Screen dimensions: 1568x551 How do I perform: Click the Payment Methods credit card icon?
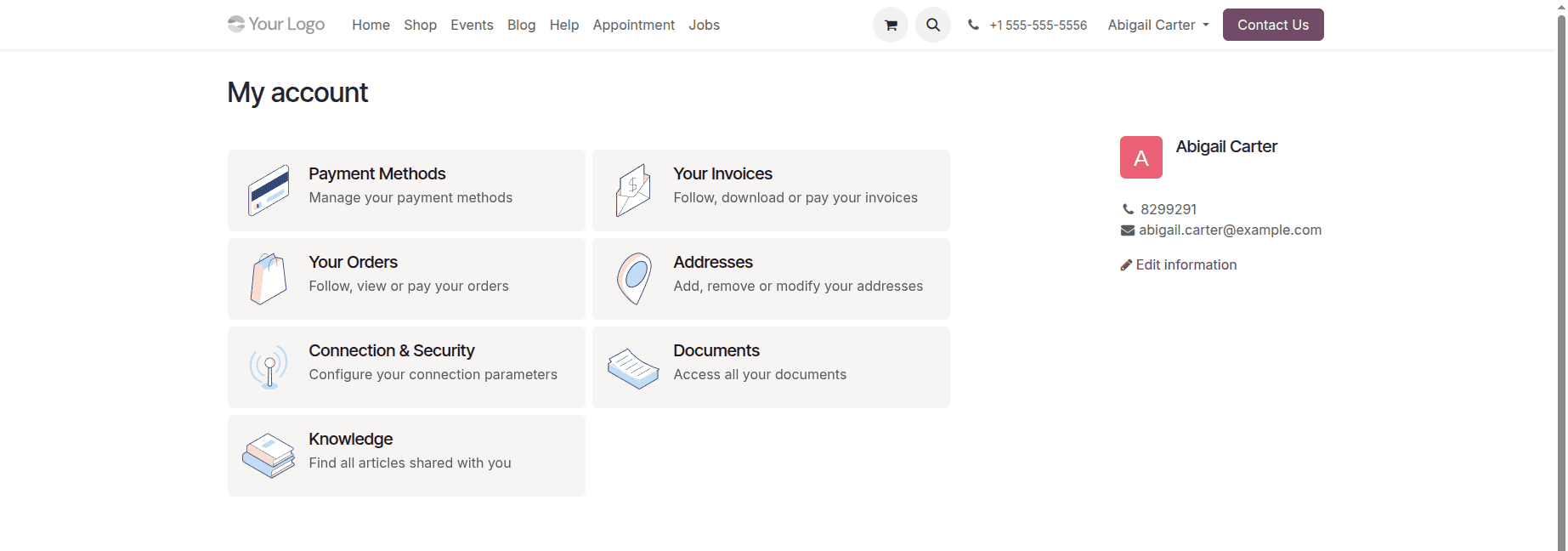click(269, 190)
